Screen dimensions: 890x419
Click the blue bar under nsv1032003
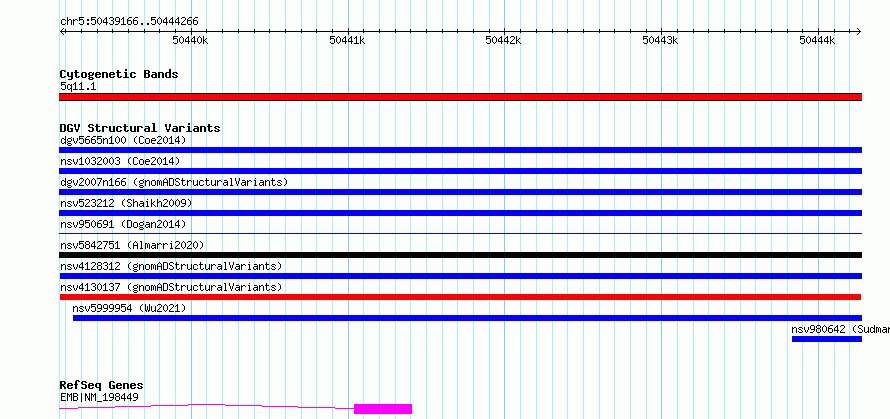pyautogui.click(x=460, y=171)
